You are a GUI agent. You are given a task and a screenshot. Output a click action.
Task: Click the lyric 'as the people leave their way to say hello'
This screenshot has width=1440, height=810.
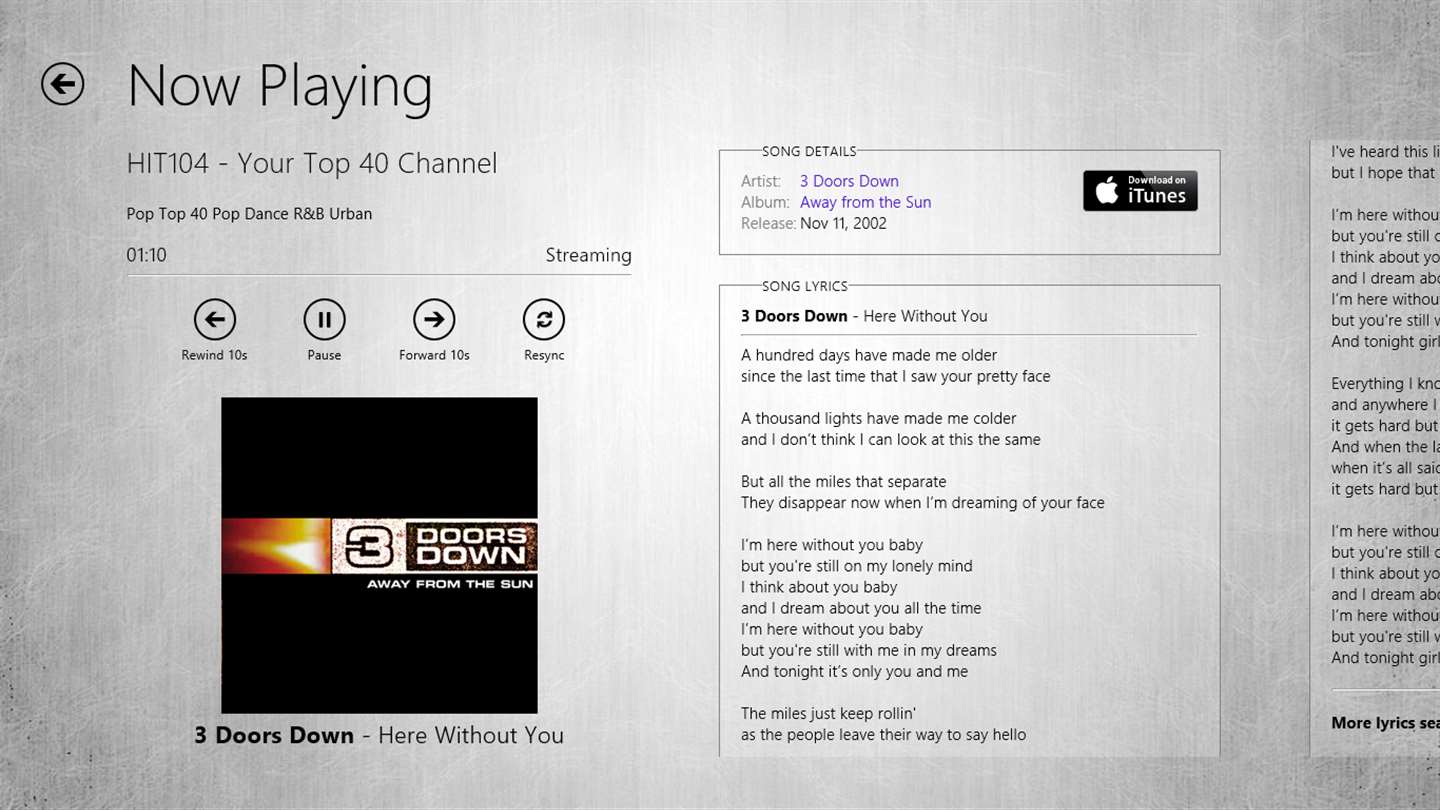click(883, 734)
